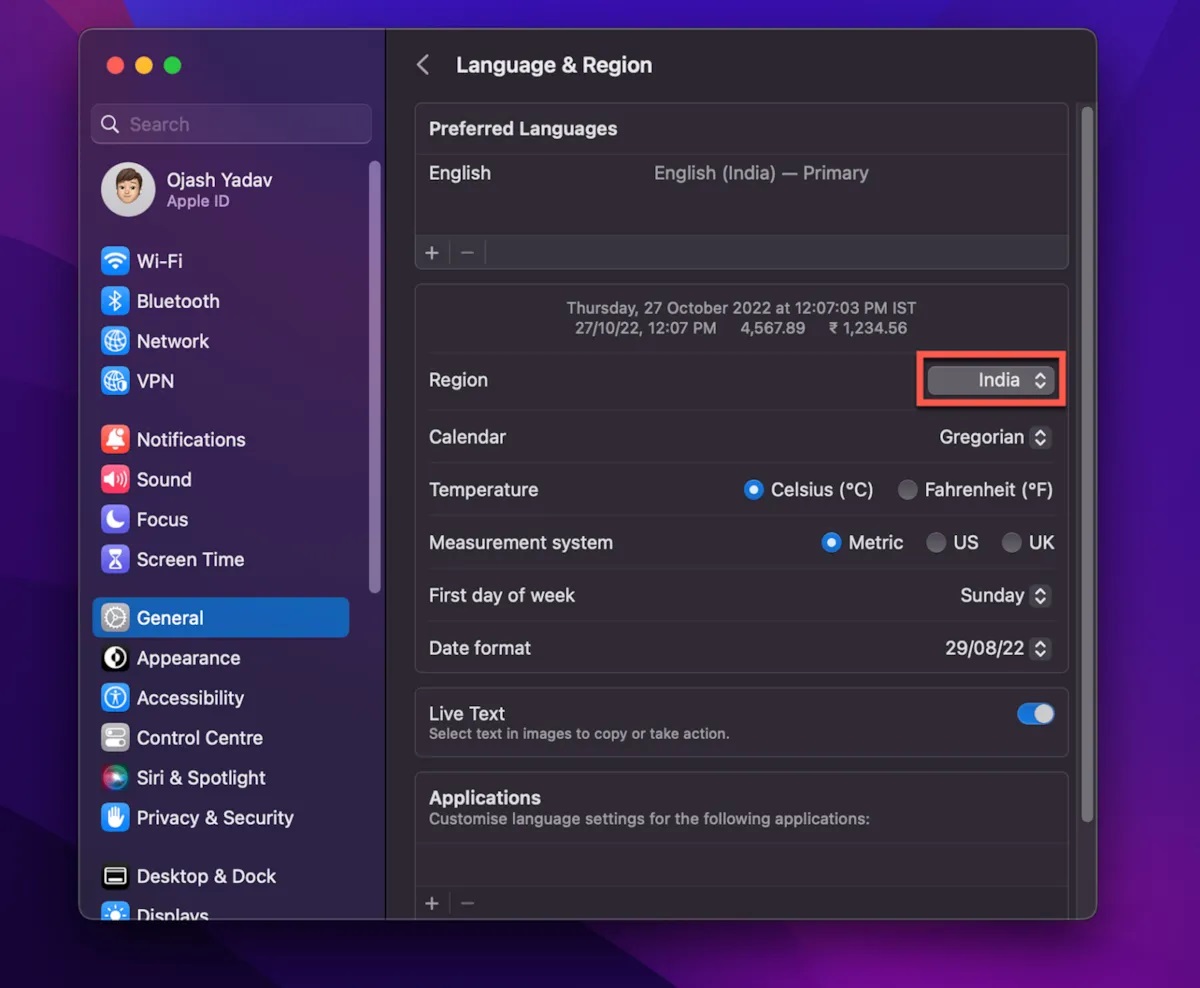Click the Screen Time hourglass icon
The height and width of the screenshot is (988, 1200).
[115, 559]
